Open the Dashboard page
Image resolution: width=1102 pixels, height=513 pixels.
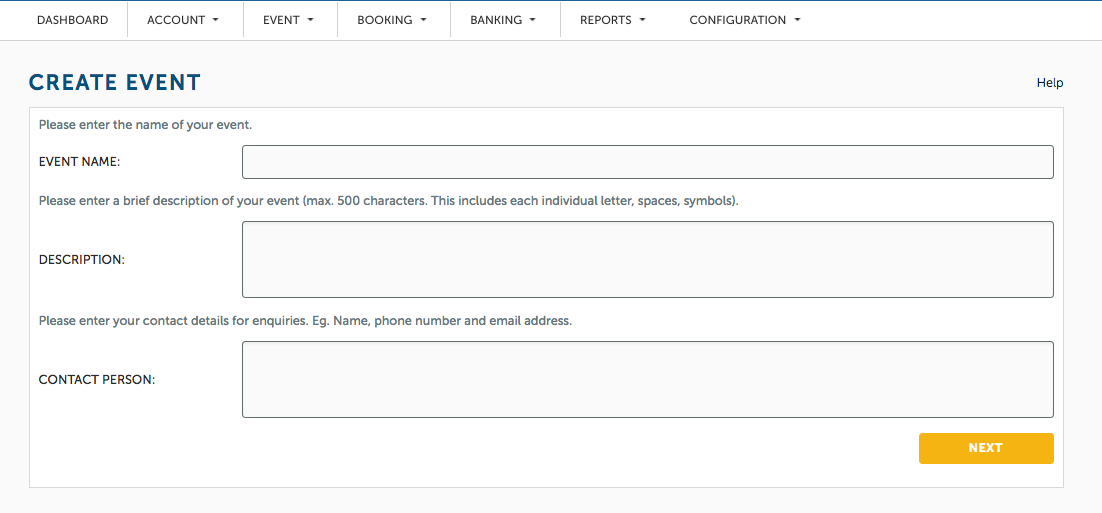pyautogui.click(x=72, y=20)
